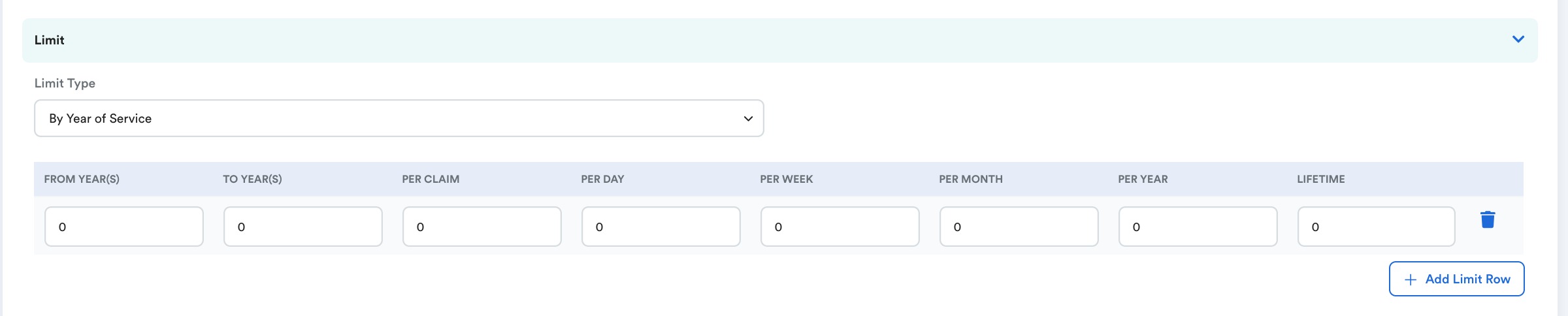
Task: Delete the limit row with trash icon
Action: [1488, 220]
